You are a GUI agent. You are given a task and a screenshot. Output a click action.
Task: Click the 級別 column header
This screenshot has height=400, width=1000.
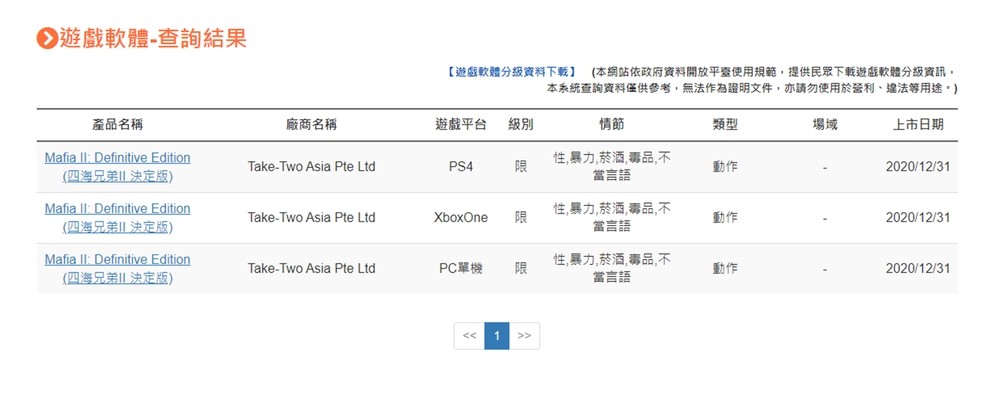[x=521, y=125]
